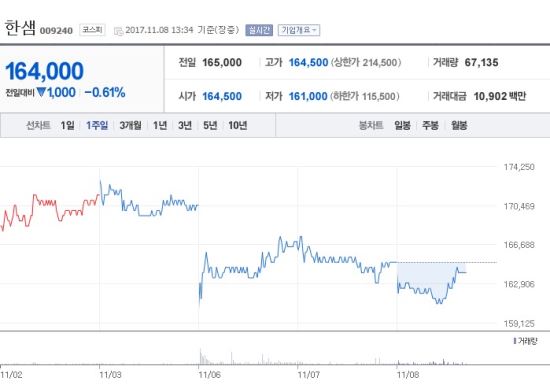
Task: Show the 3년 line chart
Action: click(x=185, y=125)
